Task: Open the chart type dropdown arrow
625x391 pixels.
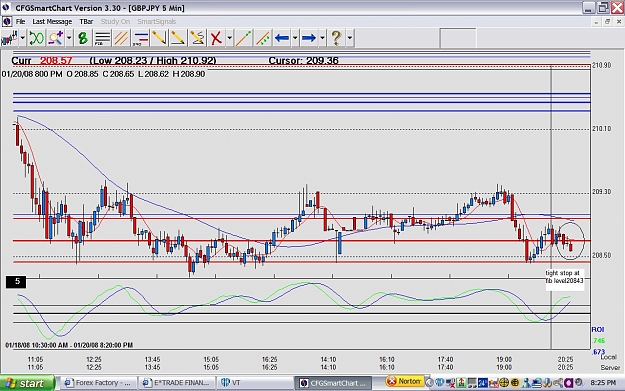Action: coord(23,38)
